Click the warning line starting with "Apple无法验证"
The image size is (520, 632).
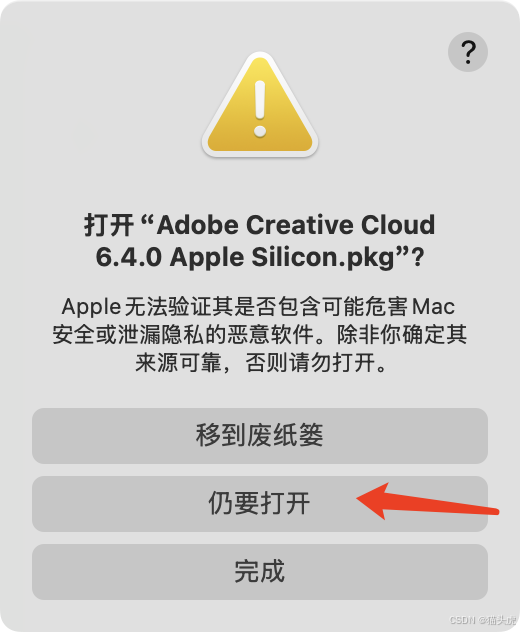click(258, 307)
